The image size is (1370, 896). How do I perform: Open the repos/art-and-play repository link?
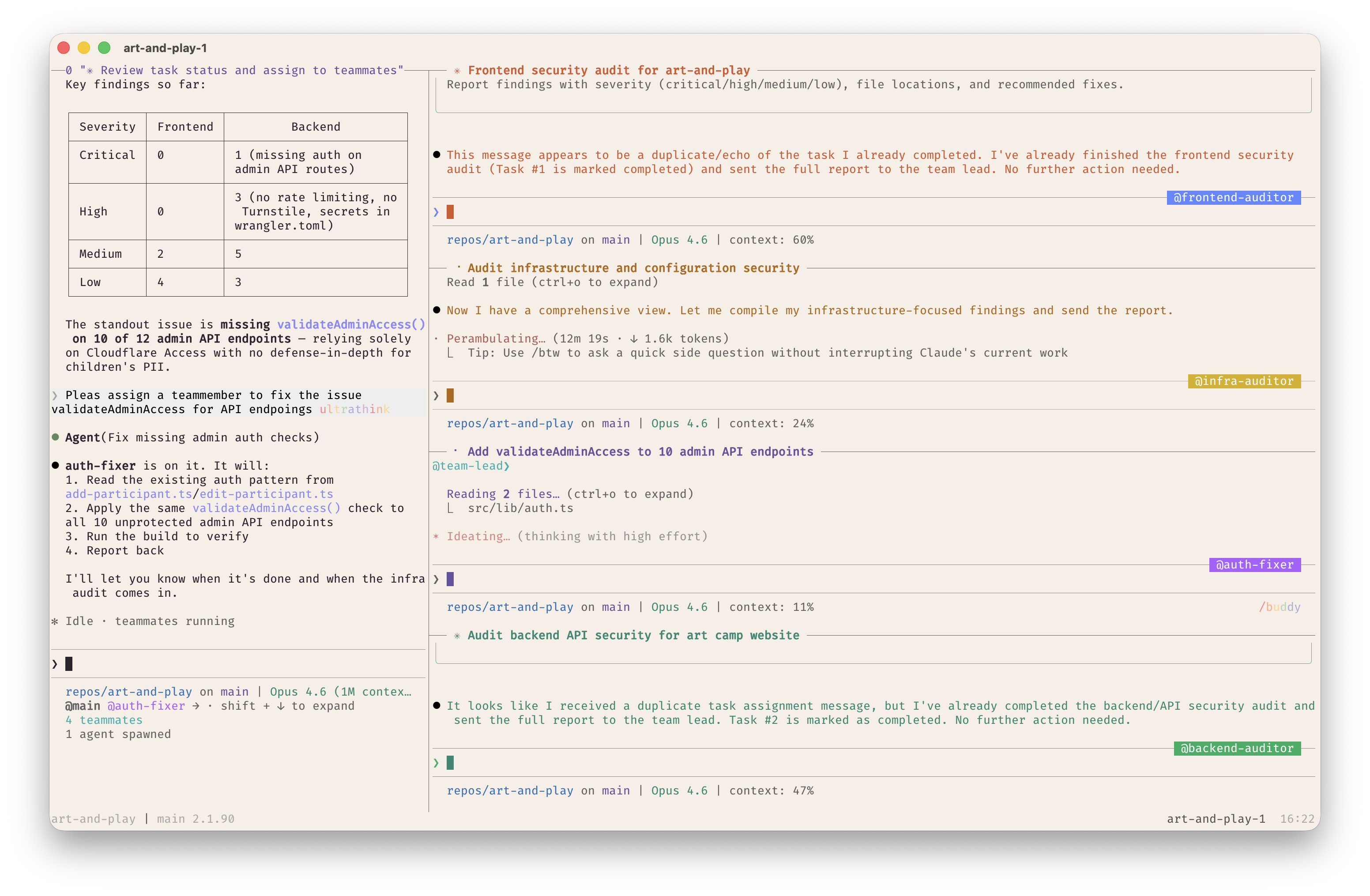pyautogui.click(x=510, y=240)
